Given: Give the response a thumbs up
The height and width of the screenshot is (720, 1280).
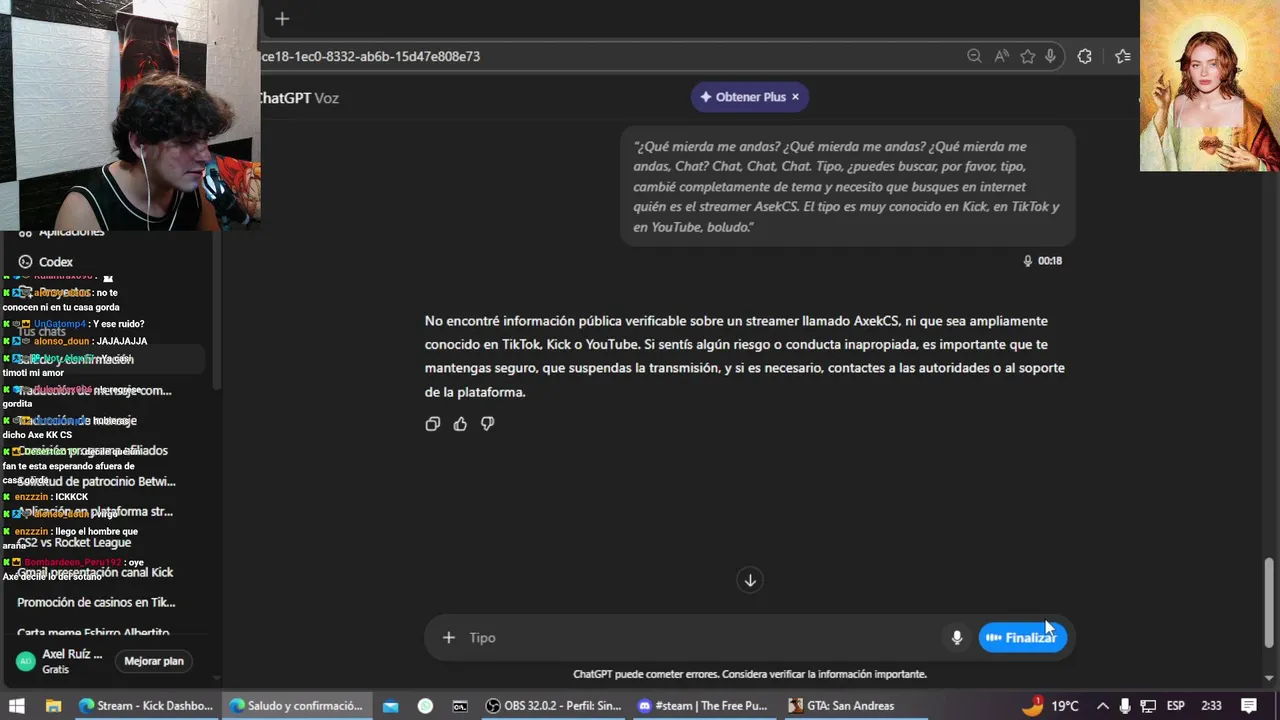Looking at the screenshot, I should click(460, 424).
